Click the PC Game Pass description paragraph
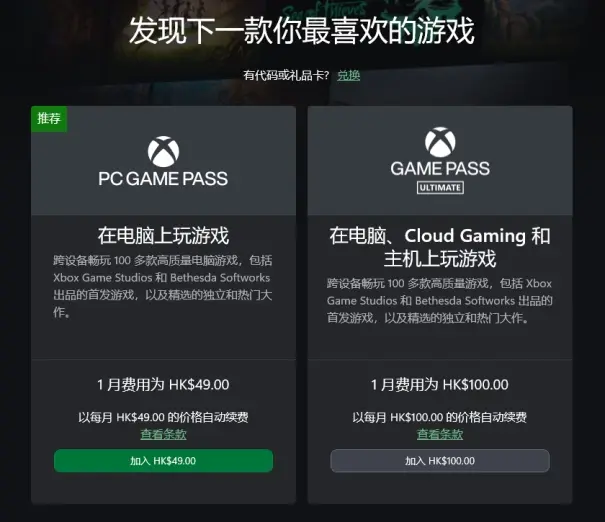 [163, 286]
